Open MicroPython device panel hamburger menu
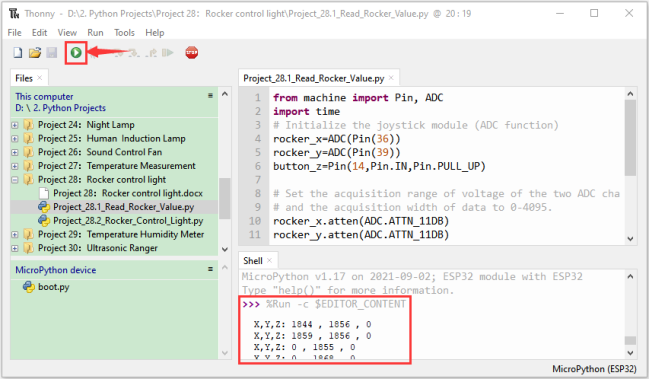 click(210, 269)
